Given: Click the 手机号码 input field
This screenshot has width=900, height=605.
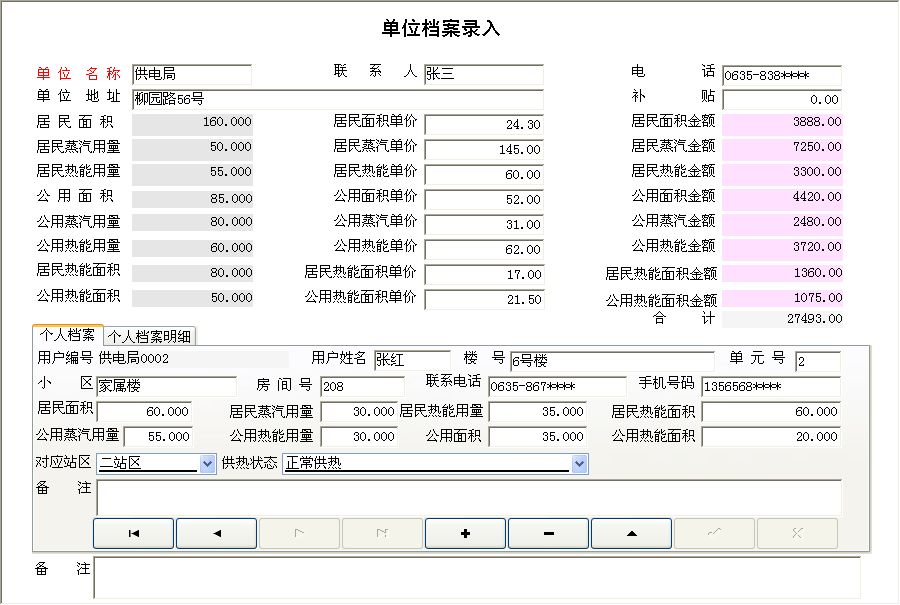Looking at the screenshot, I should (x=771, y=386).
